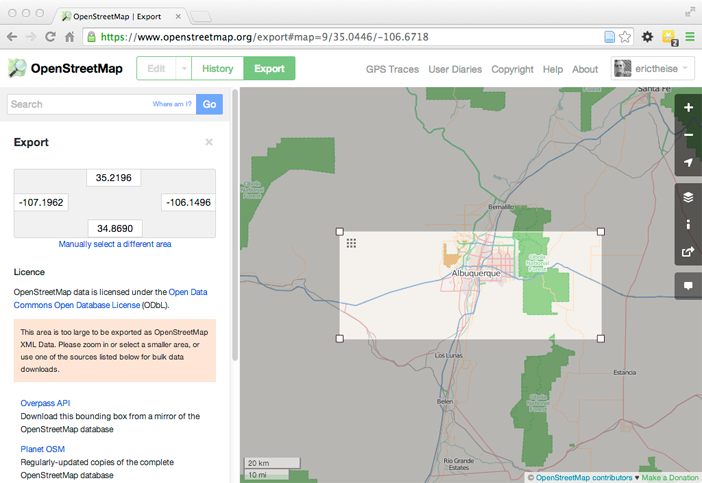This screenshot has width=702, height=483.
Task: Edit the west longitude field -107.1962
Action: pyautogui.click(x=41, y=202)
